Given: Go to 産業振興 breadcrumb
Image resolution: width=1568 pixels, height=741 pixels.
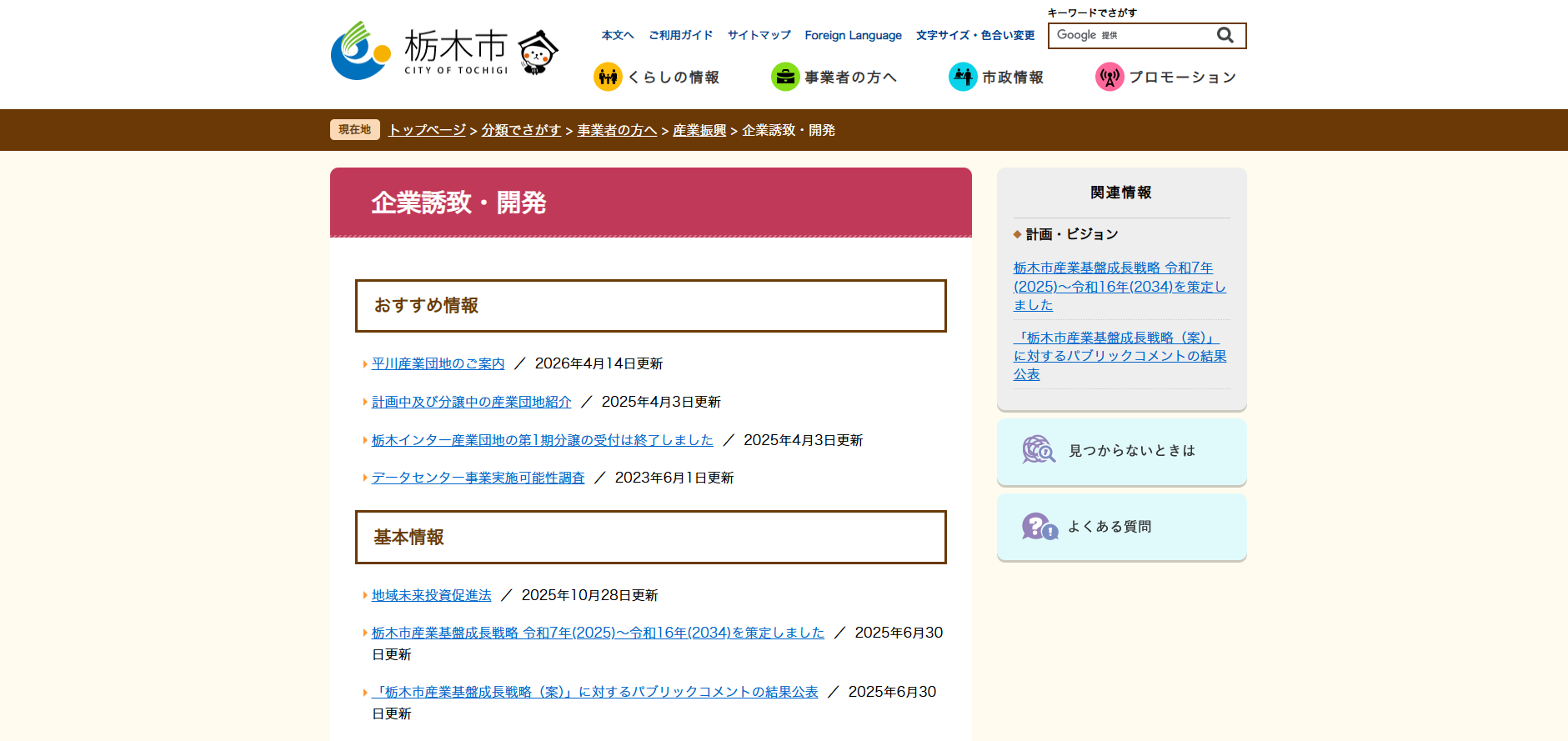Looking at the screenshot, I should coord(699,130).
